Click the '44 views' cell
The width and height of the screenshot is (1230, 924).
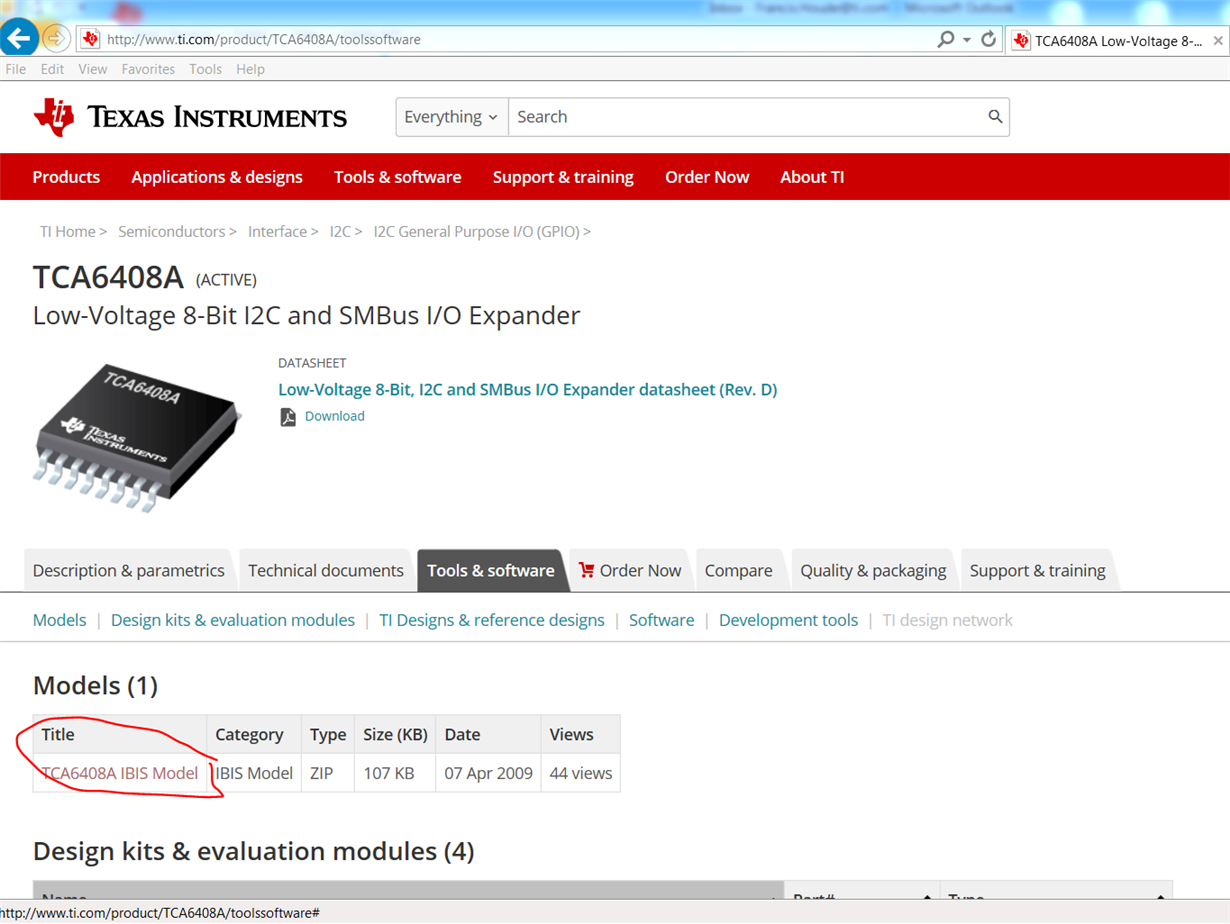[x=581, y=773]
